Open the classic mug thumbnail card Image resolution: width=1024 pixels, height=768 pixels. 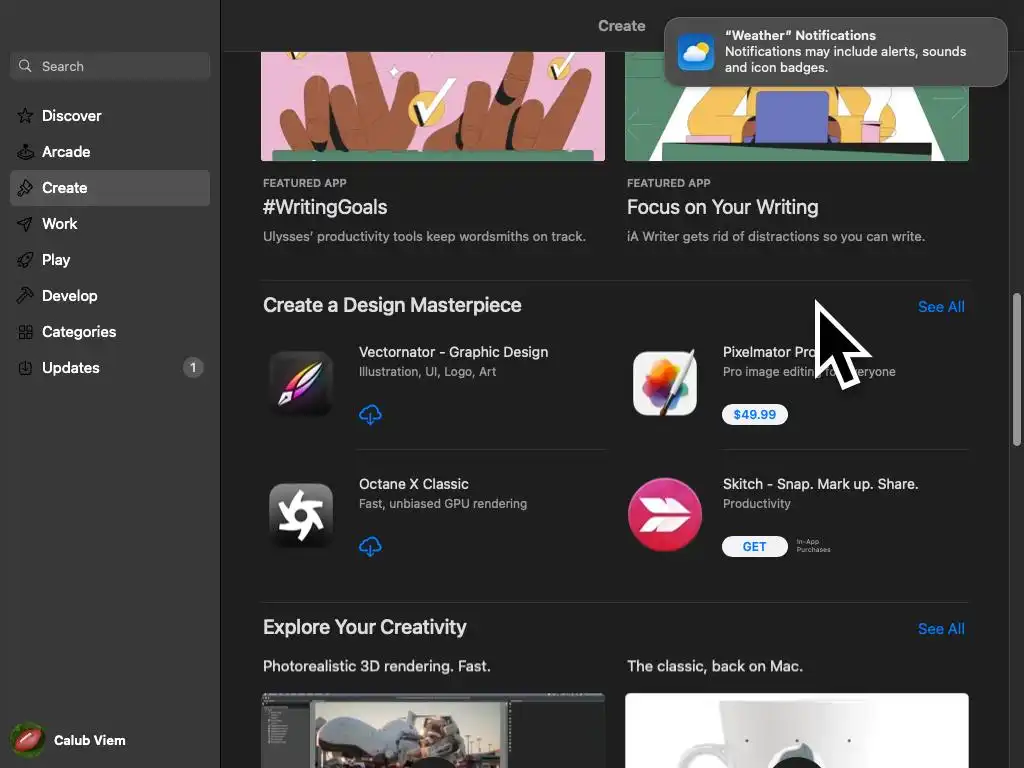797,731
